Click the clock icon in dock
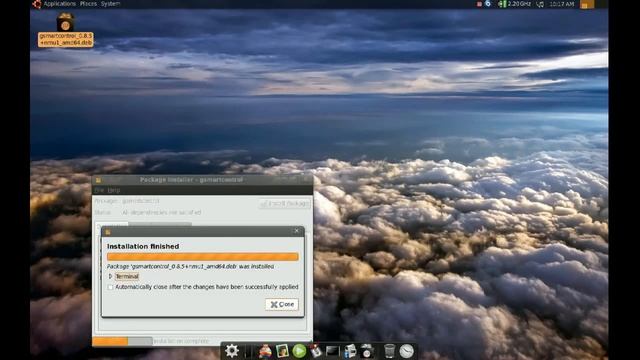This screenshot has width=640, height=360. coord(407,351)
